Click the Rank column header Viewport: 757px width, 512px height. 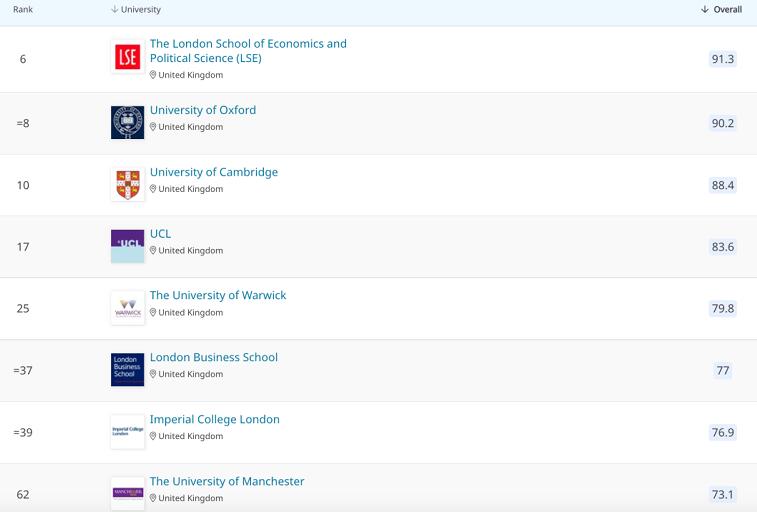[23, 10]
